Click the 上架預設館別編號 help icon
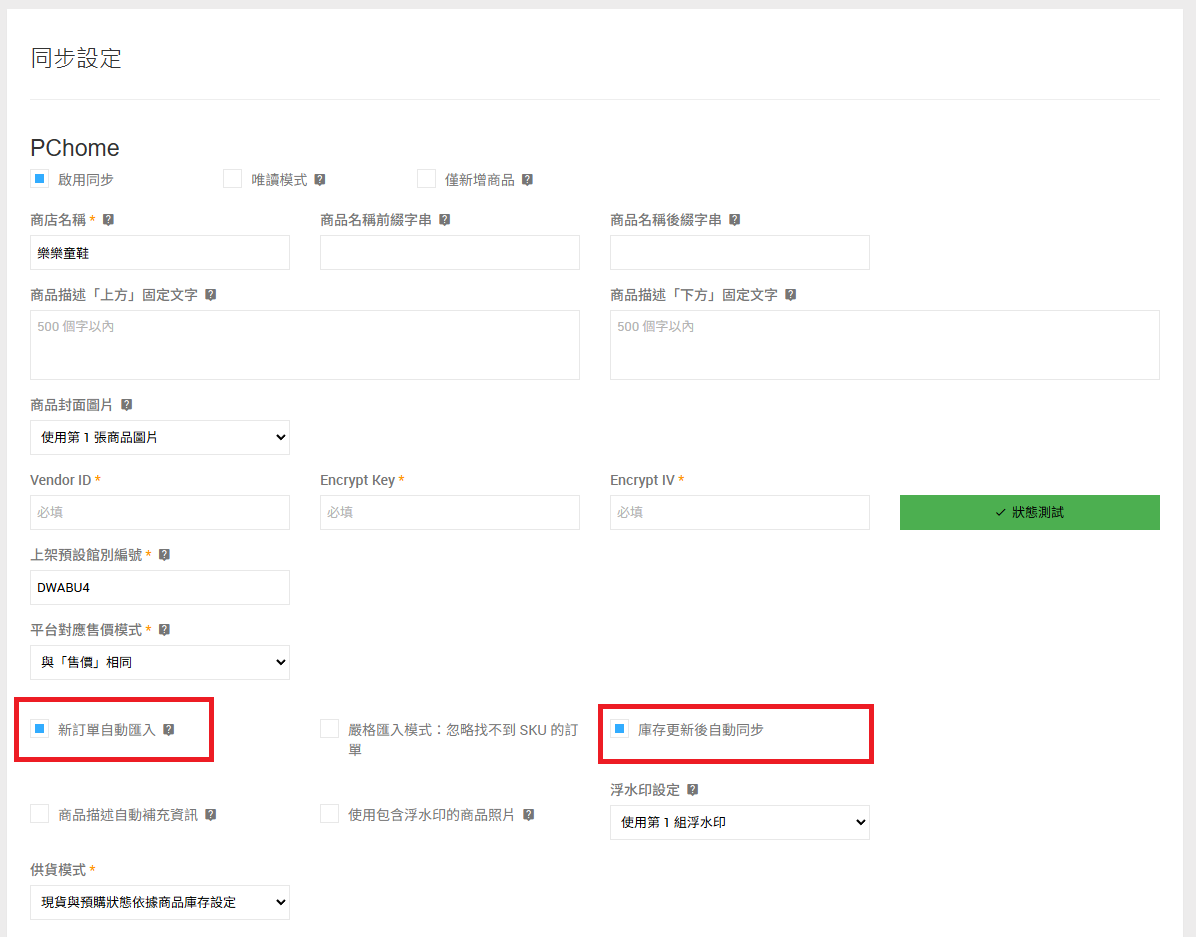 pos(164,554)
